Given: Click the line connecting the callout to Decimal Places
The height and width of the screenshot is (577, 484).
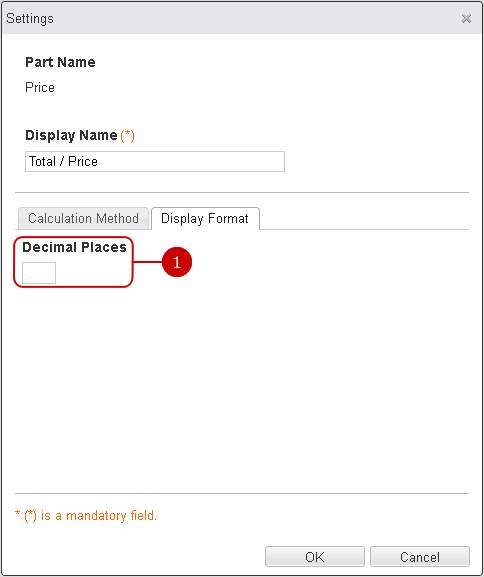Looking at the screenshot, I should pos(148,262).
